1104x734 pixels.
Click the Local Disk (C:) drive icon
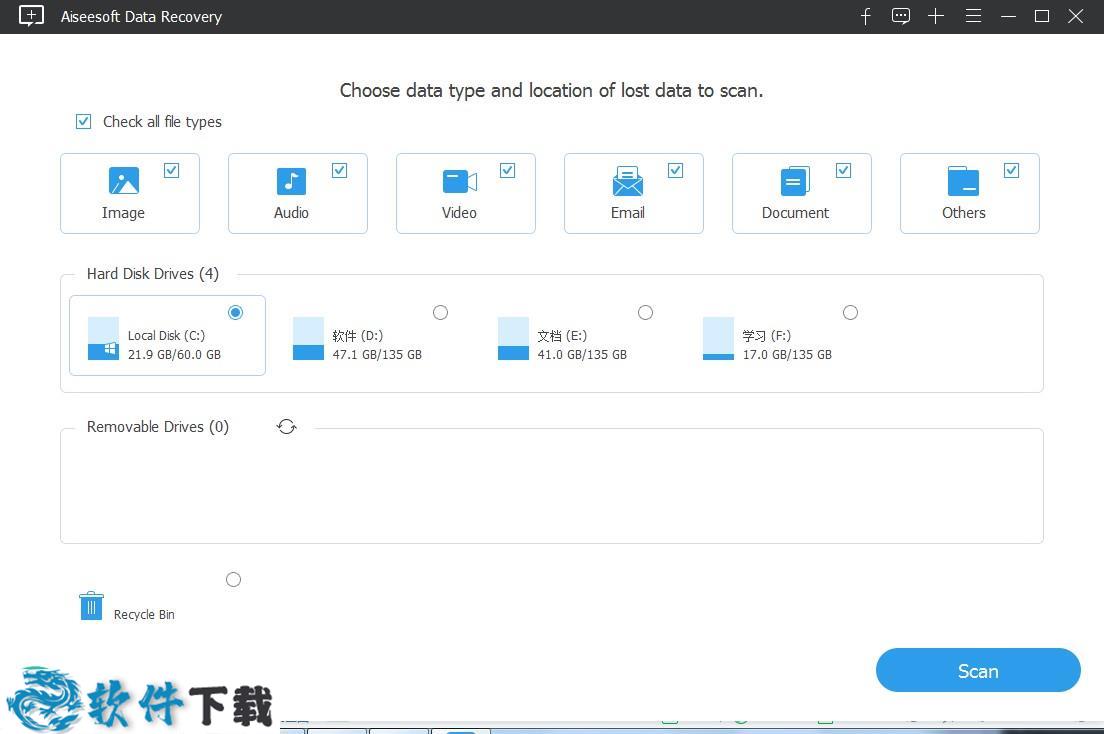[x=104, y=338]
